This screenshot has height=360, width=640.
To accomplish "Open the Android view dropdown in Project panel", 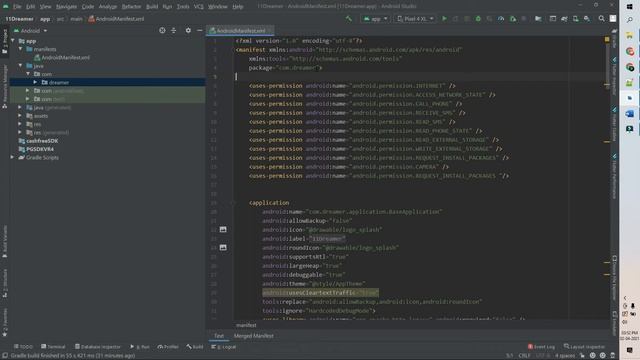I will coord(31,31).
